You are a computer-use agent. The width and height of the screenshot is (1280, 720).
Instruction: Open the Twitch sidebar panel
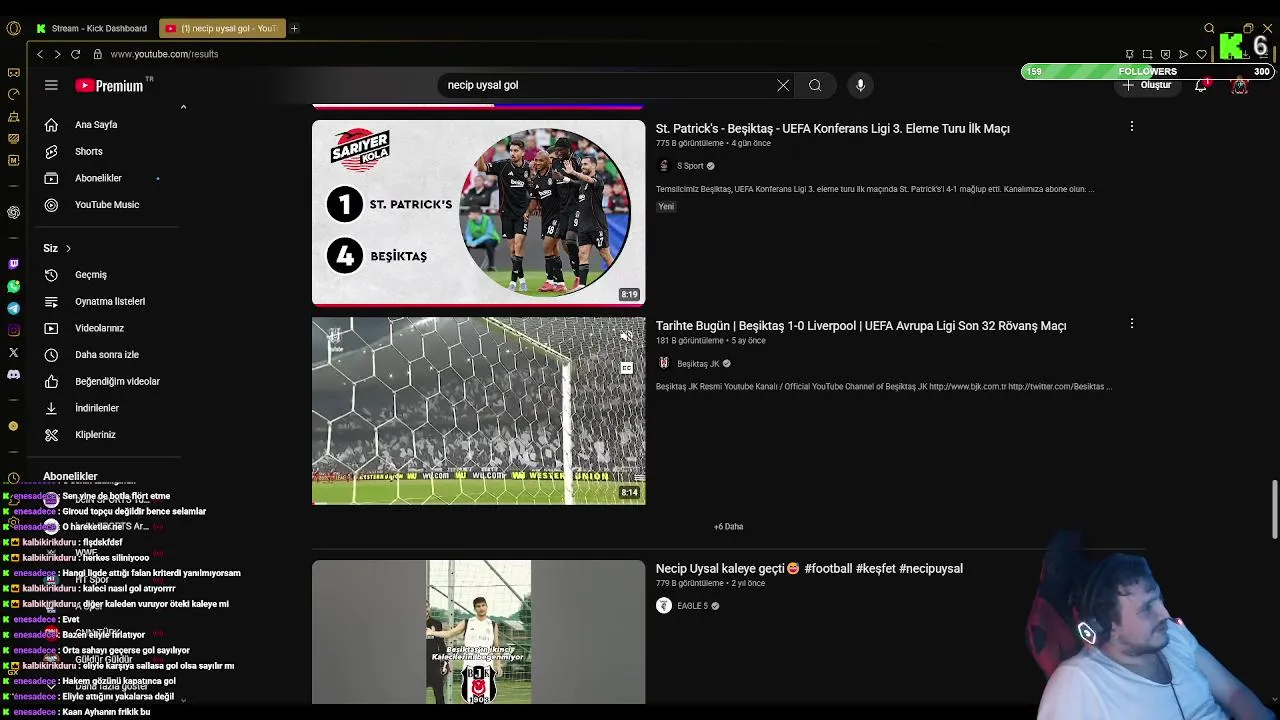[13, 264]
